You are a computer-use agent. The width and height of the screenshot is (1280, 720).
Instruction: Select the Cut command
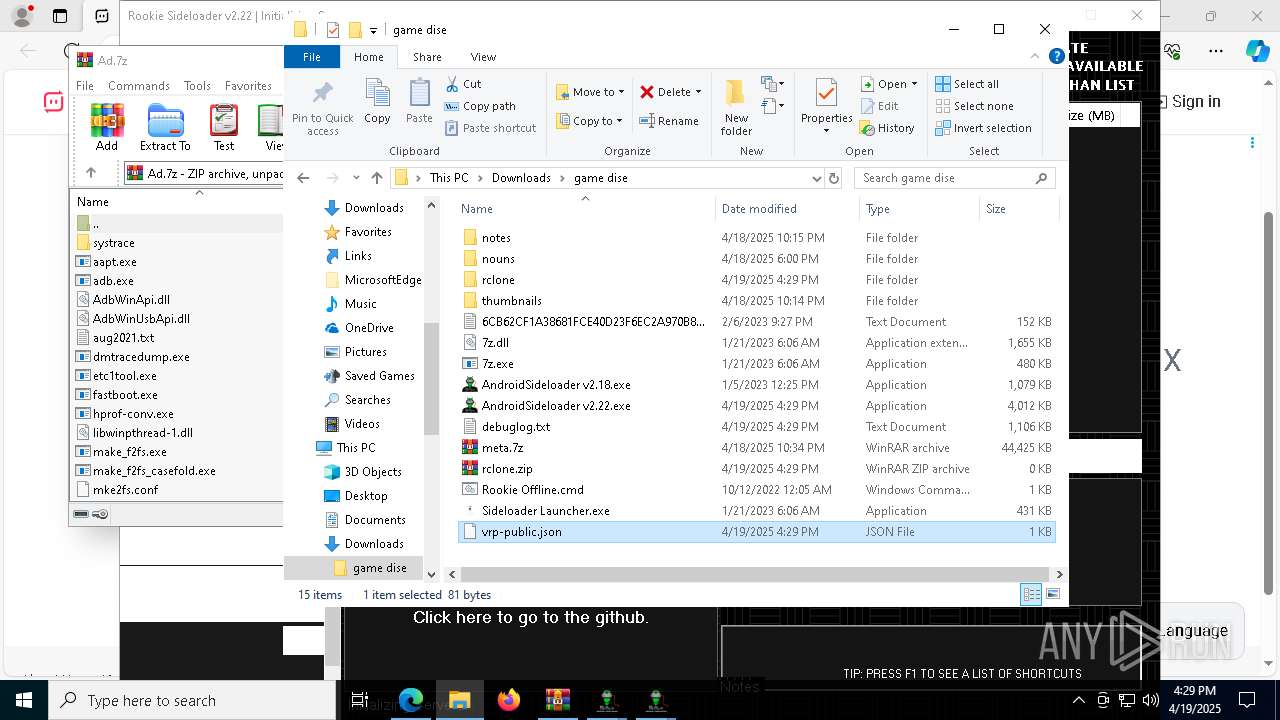coord(463,84)
